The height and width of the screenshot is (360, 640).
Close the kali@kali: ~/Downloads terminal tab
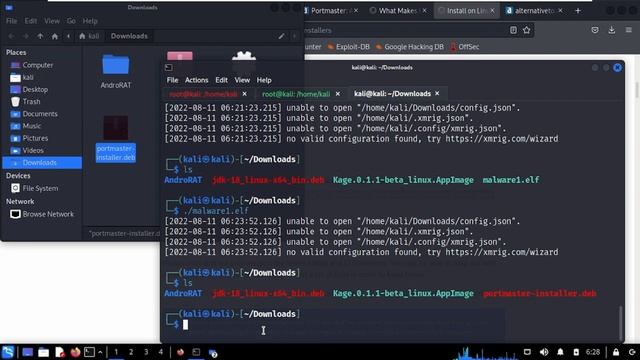point(437,93)
